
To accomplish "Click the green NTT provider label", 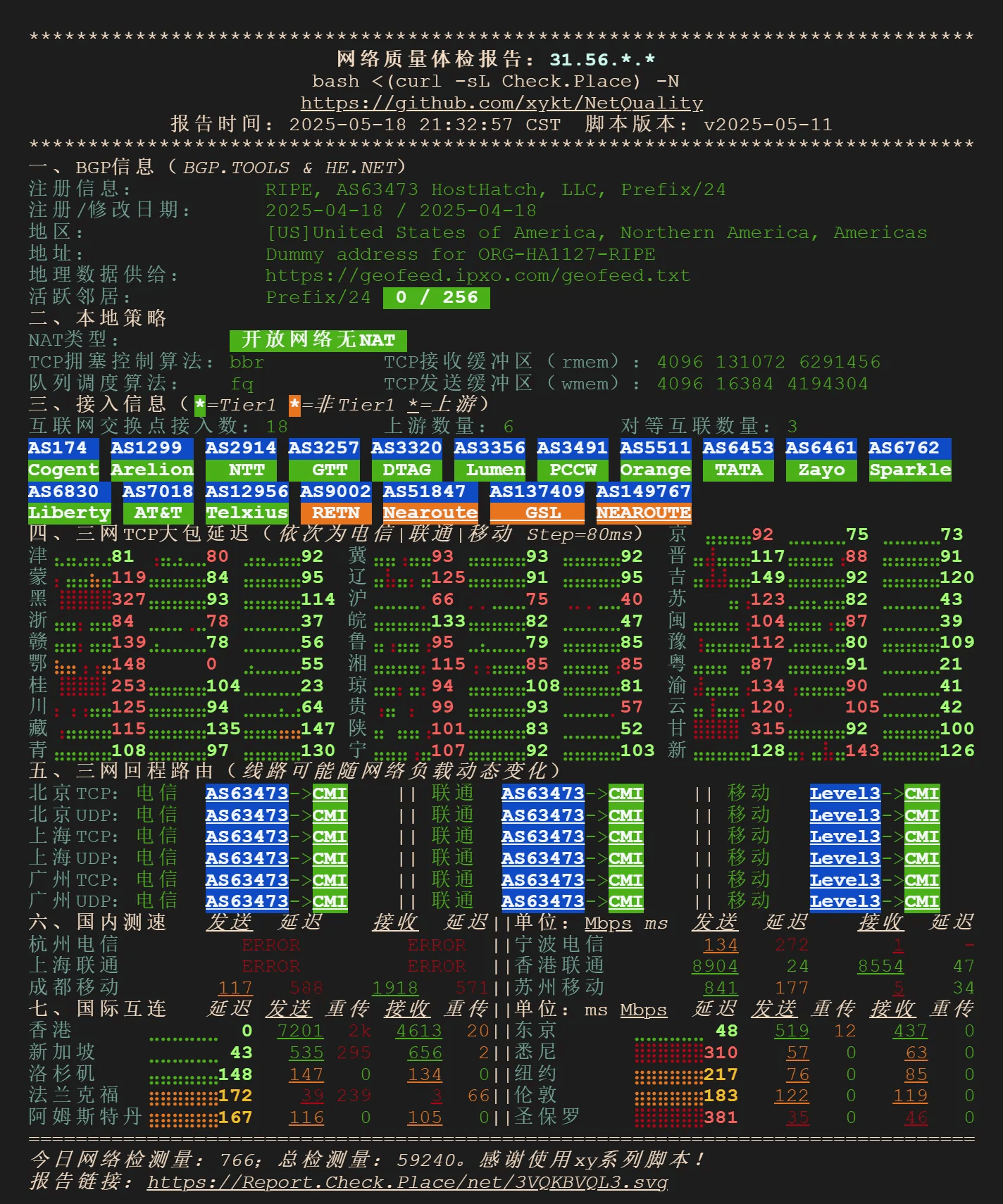I will coord(247,470).
